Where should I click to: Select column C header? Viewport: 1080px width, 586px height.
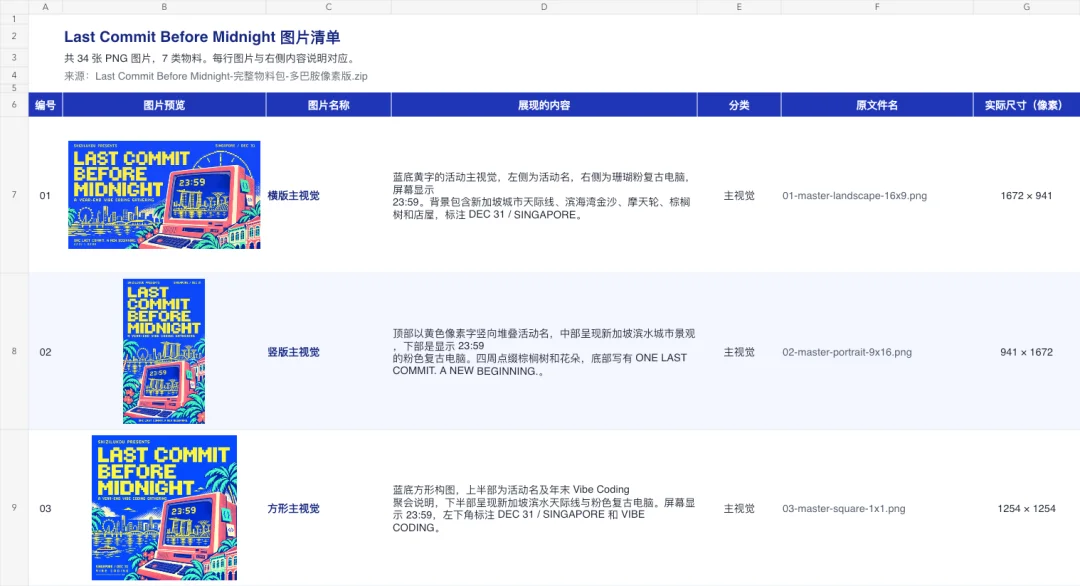coord(329,7)
